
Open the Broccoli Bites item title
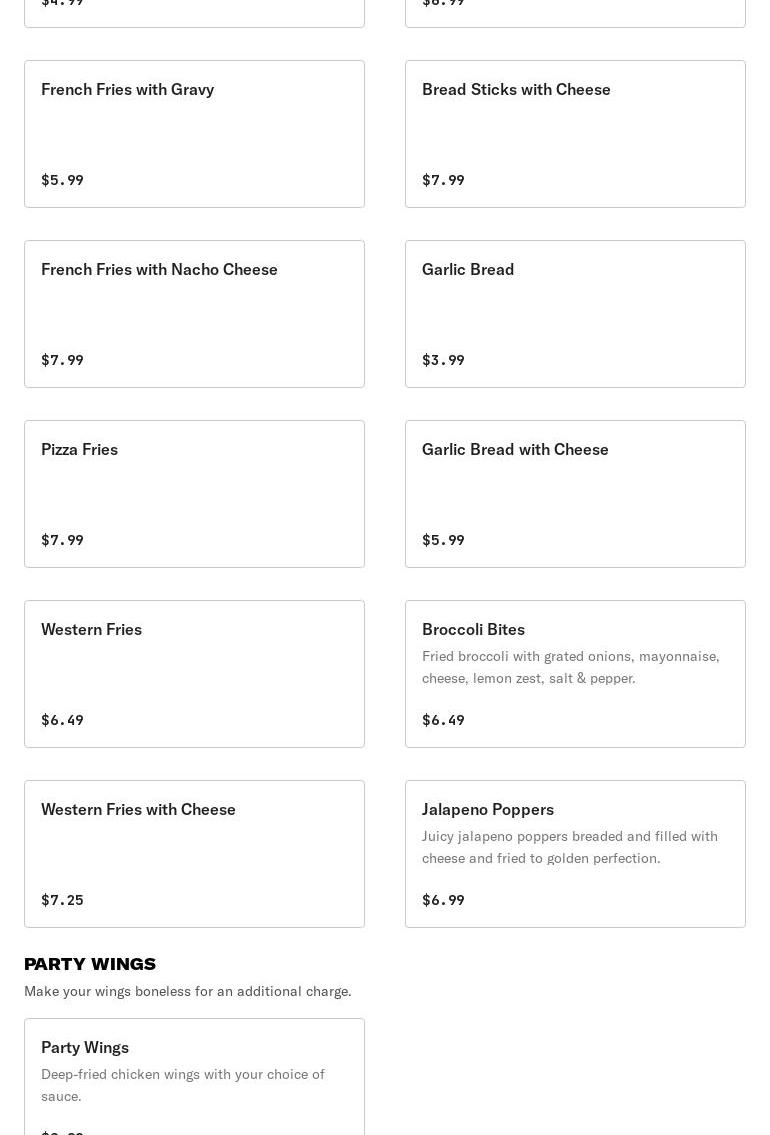473,630
